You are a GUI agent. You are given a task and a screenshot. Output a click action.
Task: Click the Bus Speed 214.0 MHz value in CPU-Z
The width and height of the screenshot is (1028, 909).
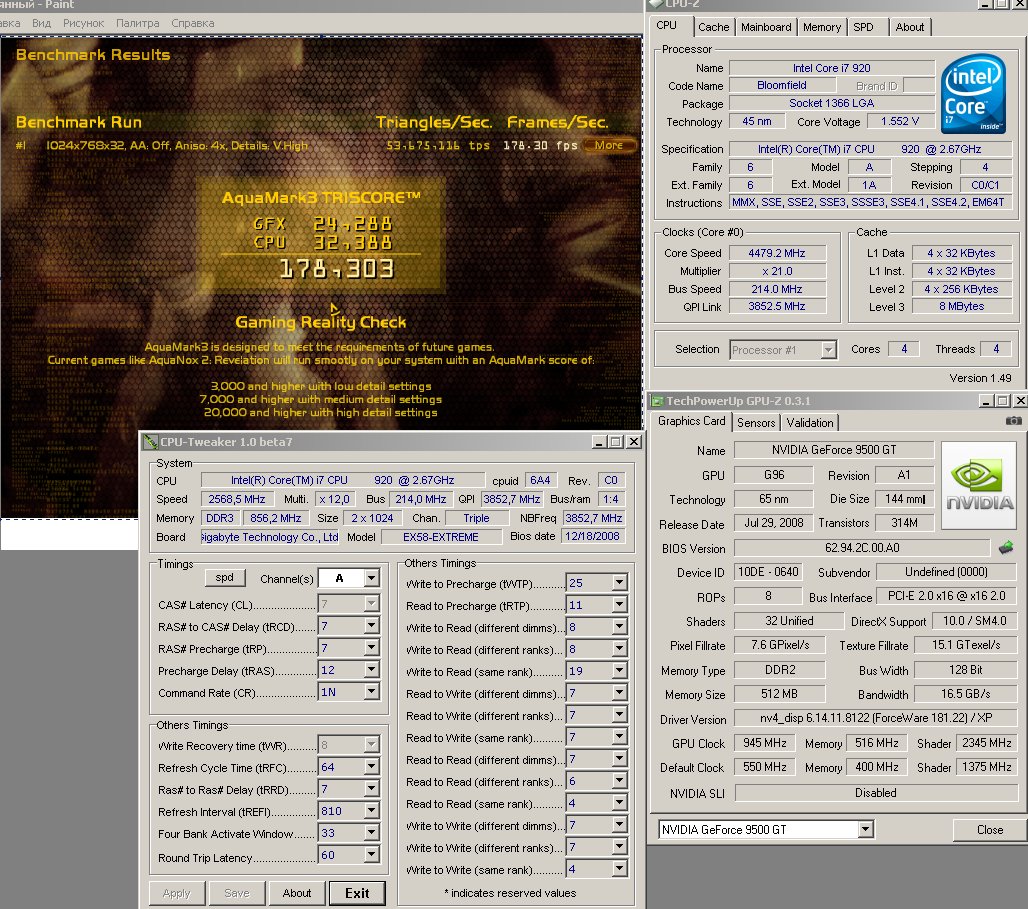pyautogui.click(x=777, y=289)
